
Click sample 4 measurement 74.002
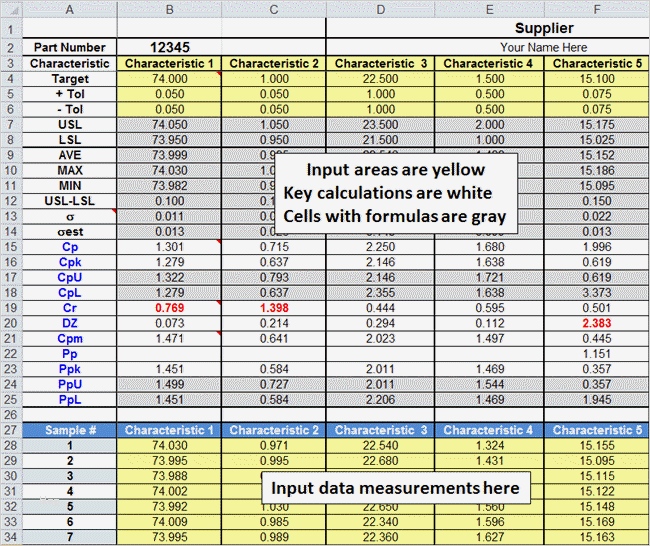(170, 491)
